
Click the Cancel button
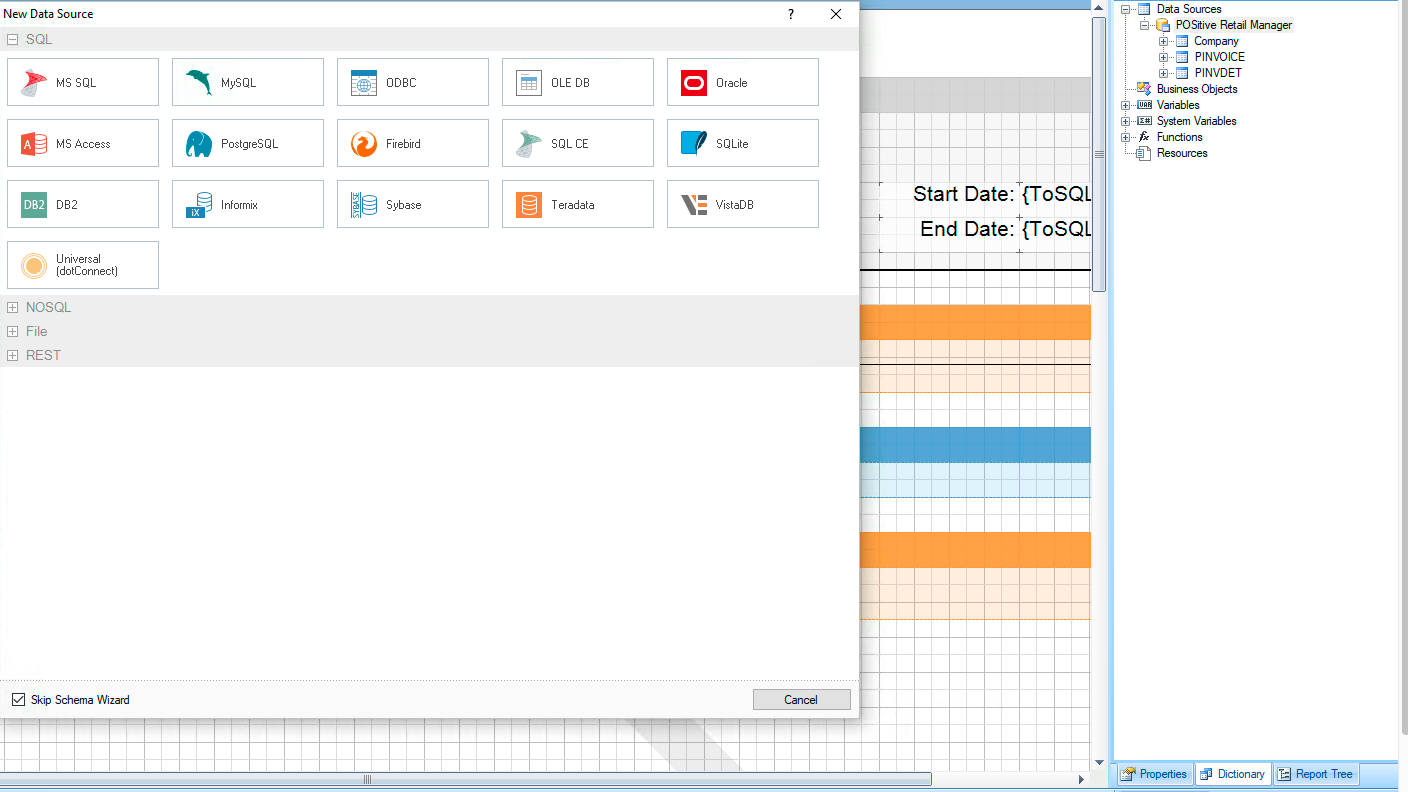pos(801,699)
